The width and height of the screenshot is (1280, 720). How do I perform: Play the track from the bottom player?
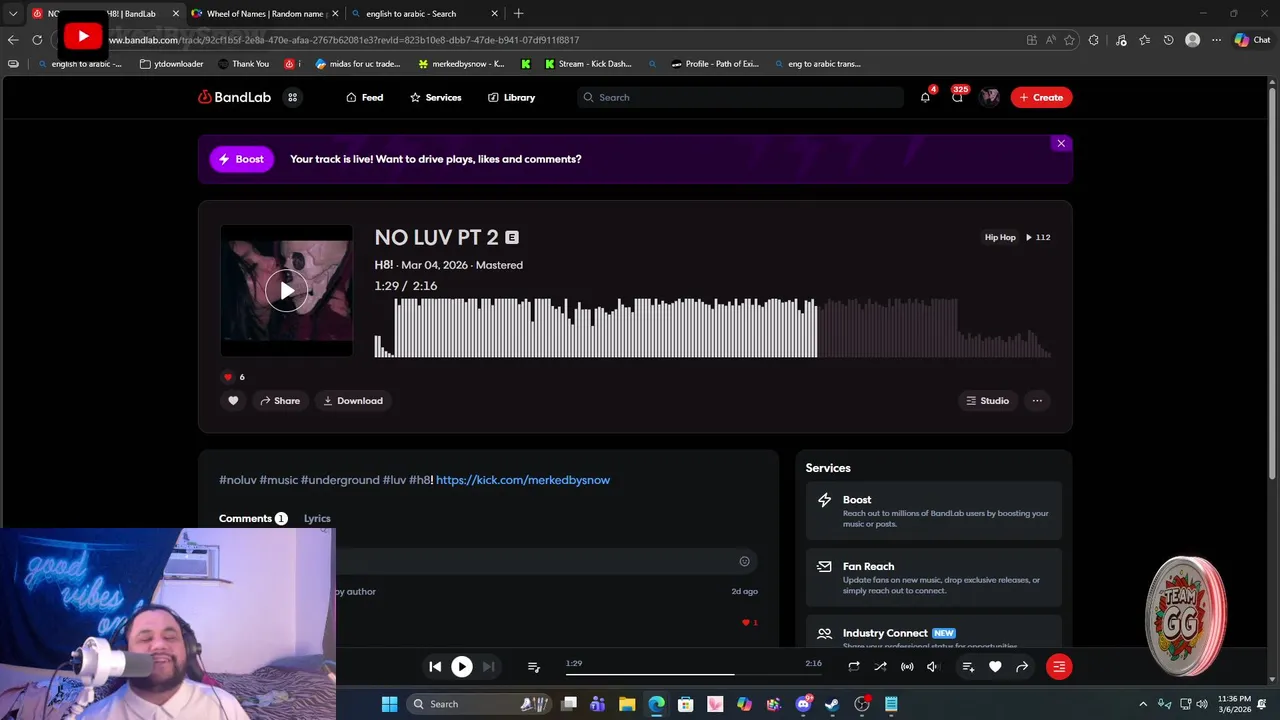(462, 667)
